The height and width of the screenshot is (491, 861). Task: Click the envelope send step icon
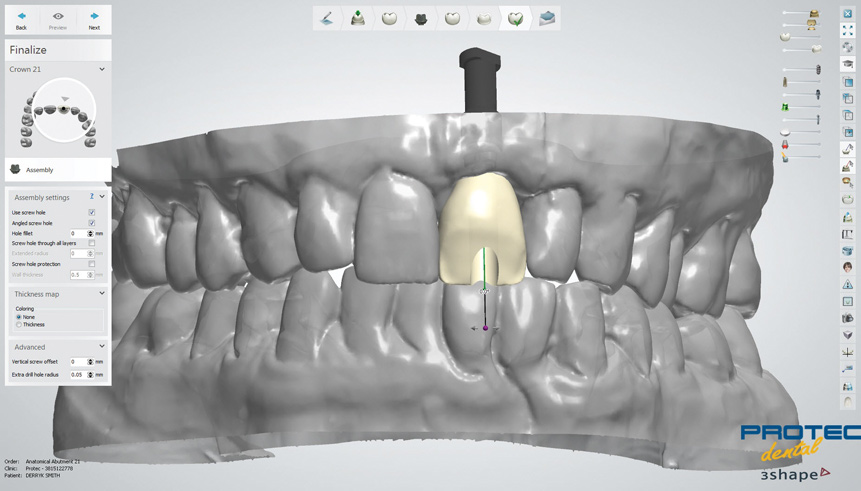point(547,18)
